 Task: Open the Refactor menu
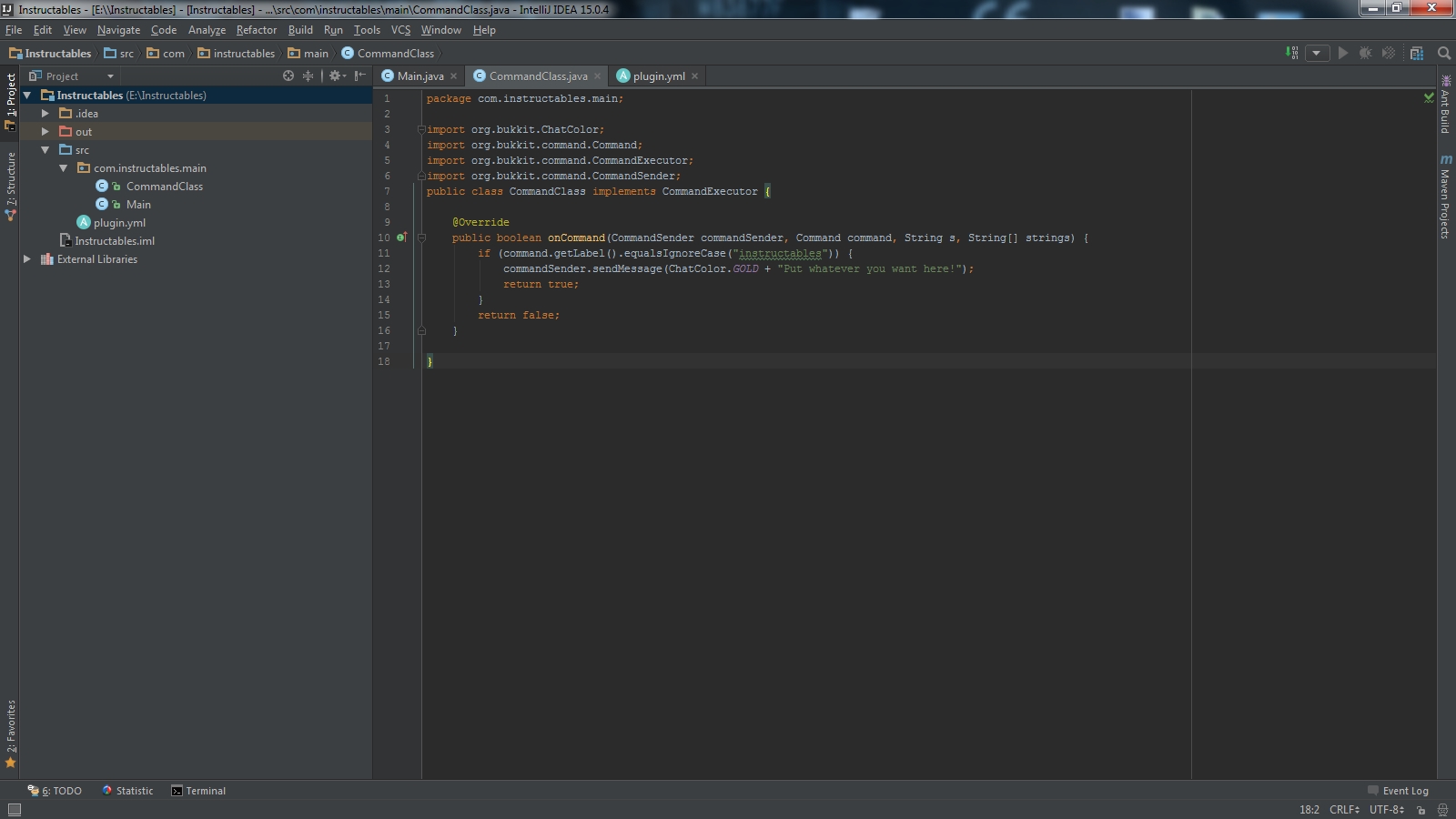click(x=257, y=29)
